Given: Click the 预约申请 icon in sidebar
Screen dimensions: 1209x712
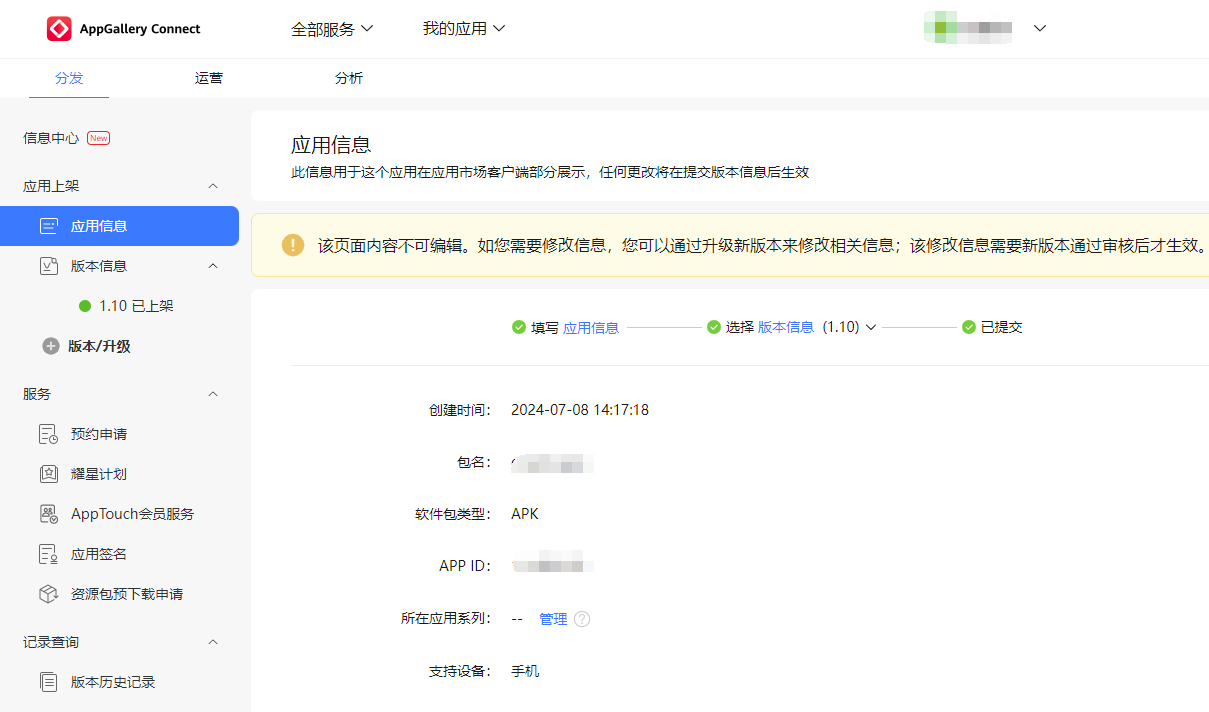Looking at the screenshot, I should pos(48,434).
